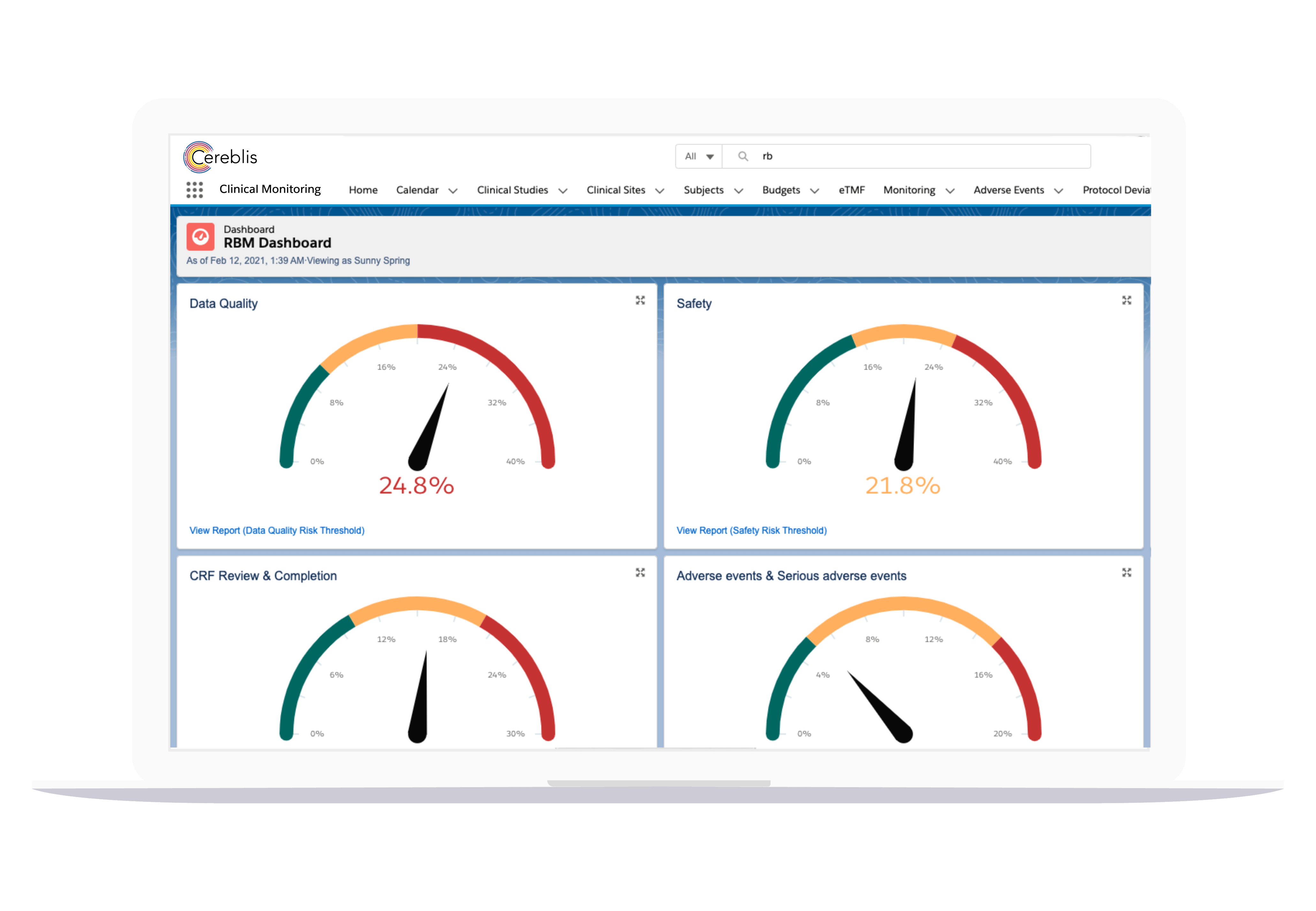This screenshot has width=1316, height=911.
Task: Open the Adverse Events tab
Action: 1008,190
